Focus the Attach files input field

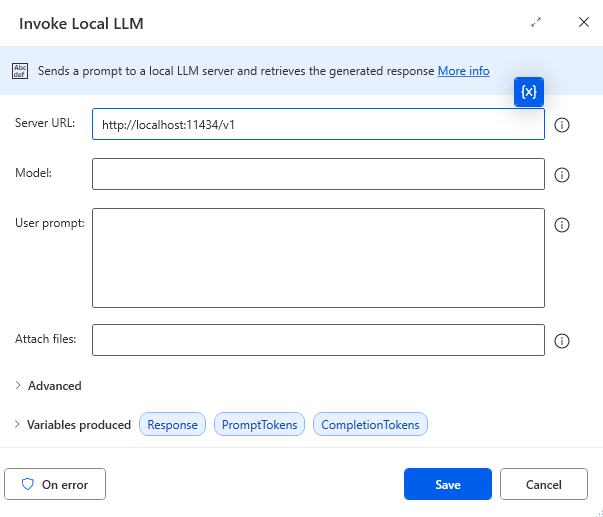[318, 340]
